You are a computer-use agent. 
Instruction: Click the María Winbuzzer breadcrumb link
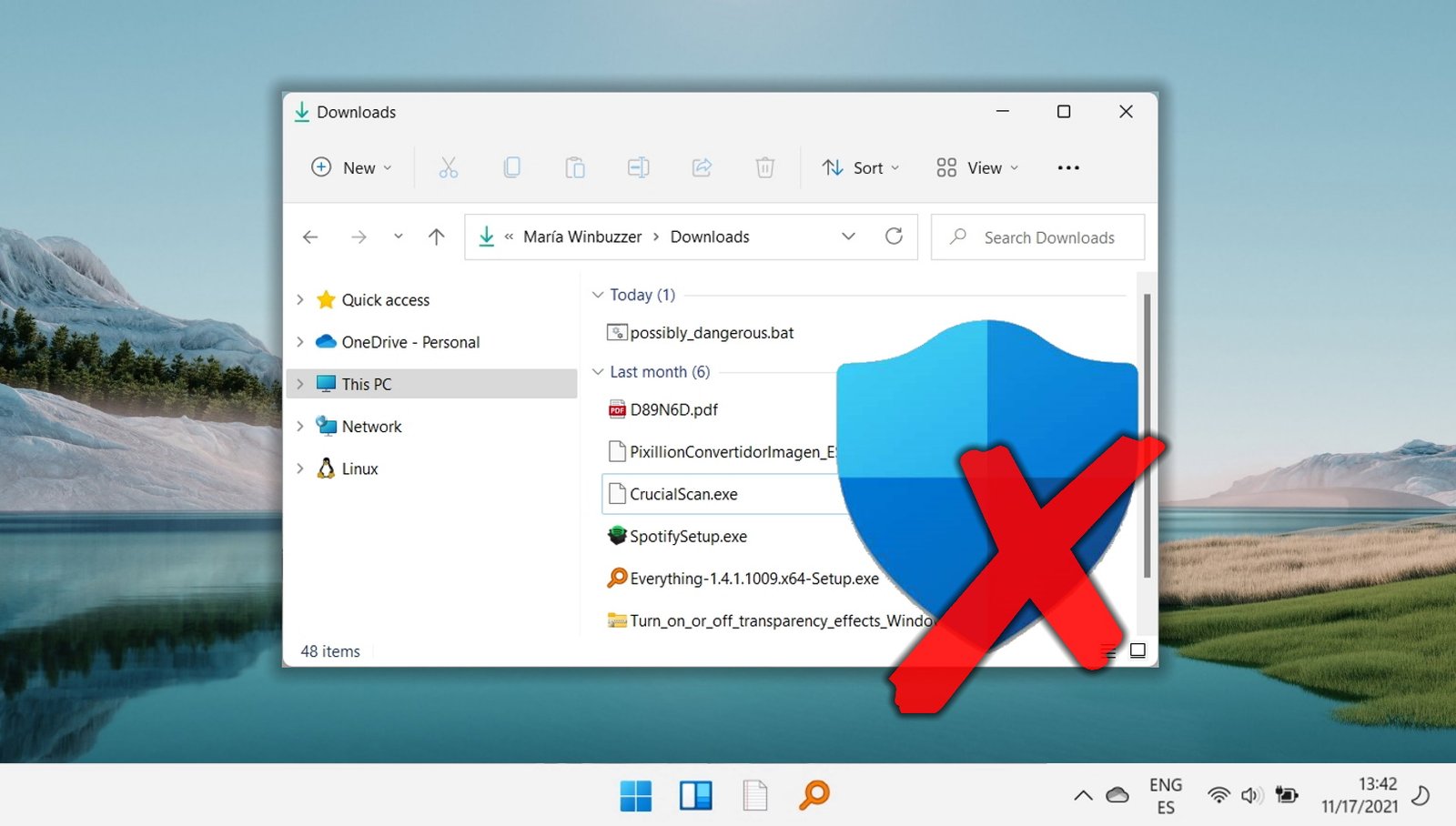click(x=581, y=237)
